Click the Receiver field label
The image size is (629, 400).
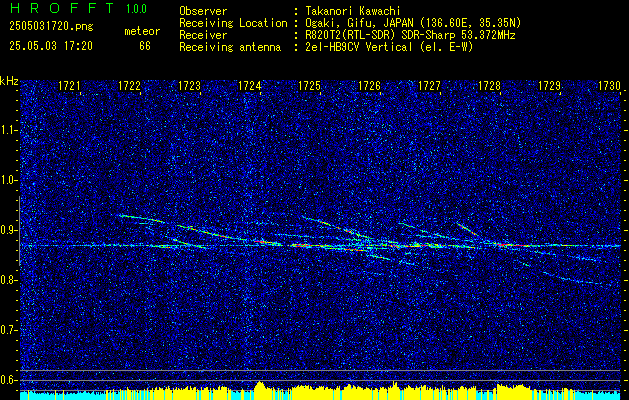coord(203,35)
